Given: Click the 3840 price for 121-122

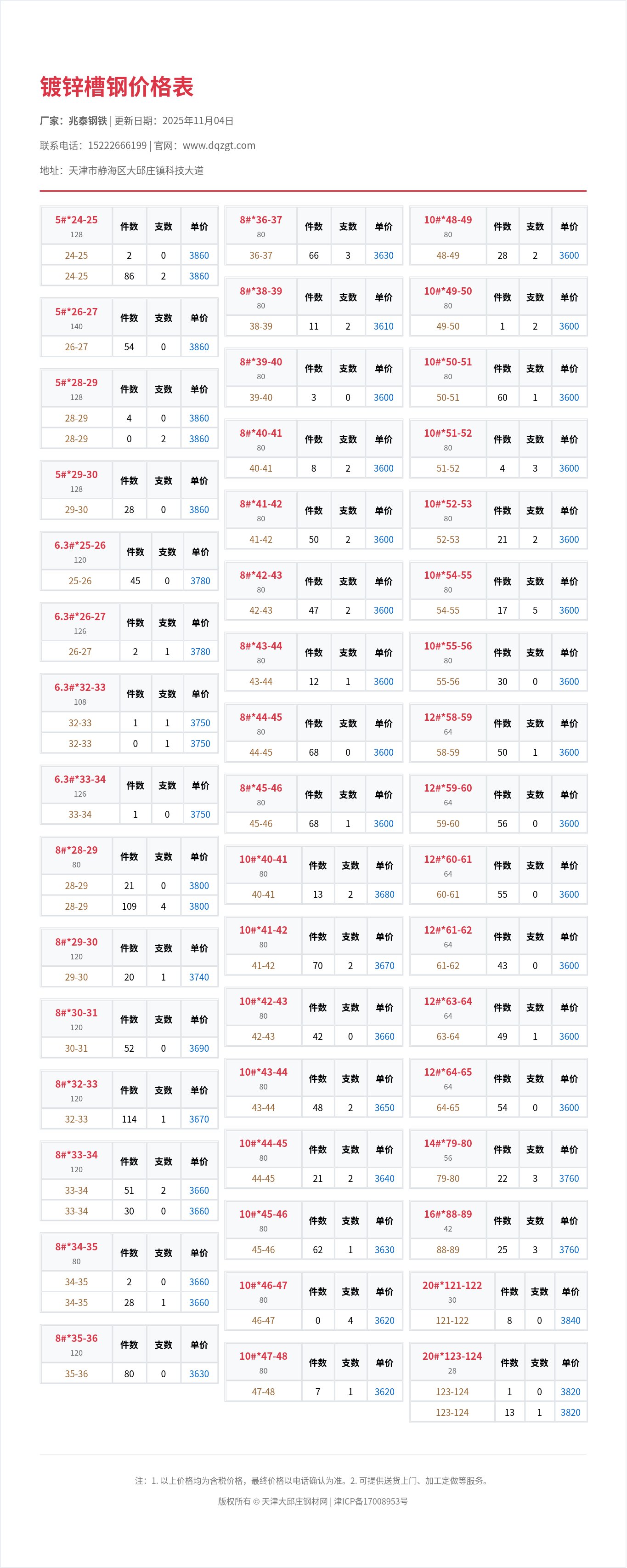Looking at the screenshot, I should tap(570, 1320).
